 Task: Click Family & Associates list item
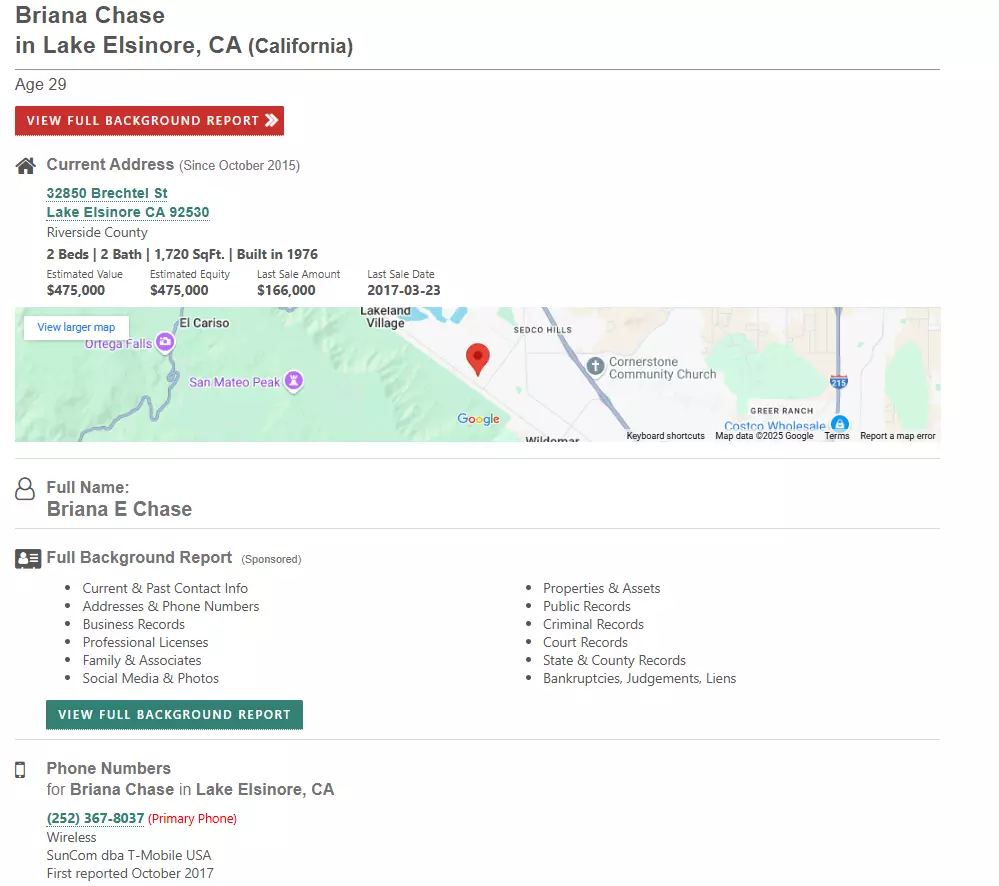[142, 661]
